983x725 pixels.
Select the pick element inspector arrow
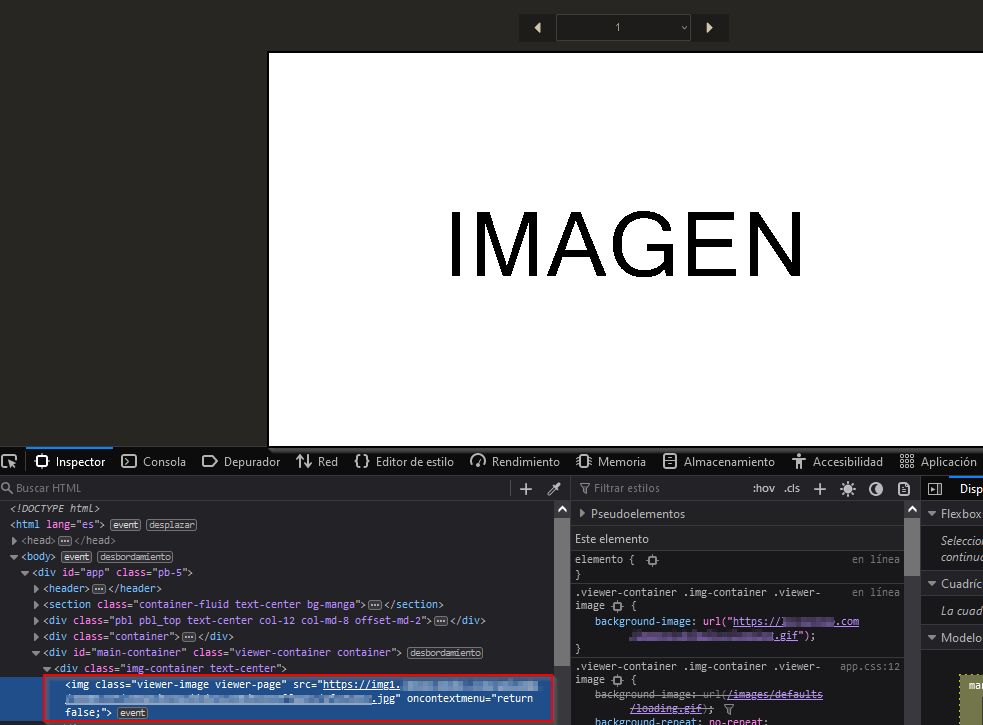point(10,461)
